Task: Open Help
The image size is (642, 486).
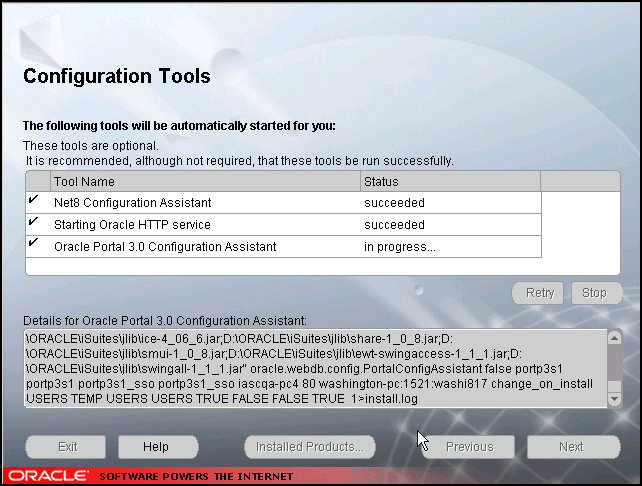Action: pyautogui.click(x=158, y=447)
